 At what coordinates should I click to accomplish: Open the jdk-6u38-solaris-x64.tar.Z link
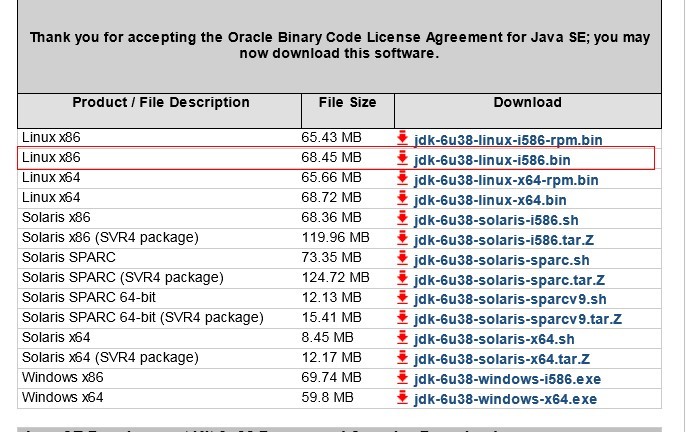tap(501, 359)
